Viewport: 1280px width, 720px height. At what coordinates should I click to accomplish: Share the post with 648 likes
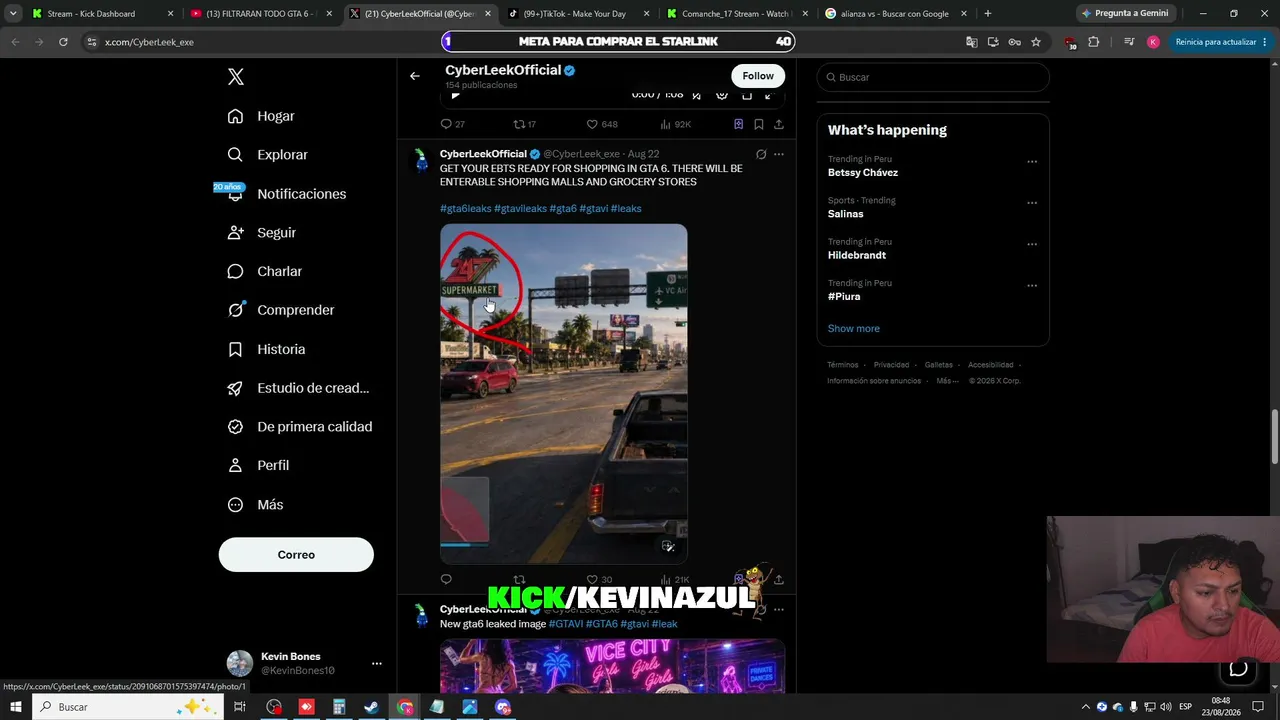point(779,124)
